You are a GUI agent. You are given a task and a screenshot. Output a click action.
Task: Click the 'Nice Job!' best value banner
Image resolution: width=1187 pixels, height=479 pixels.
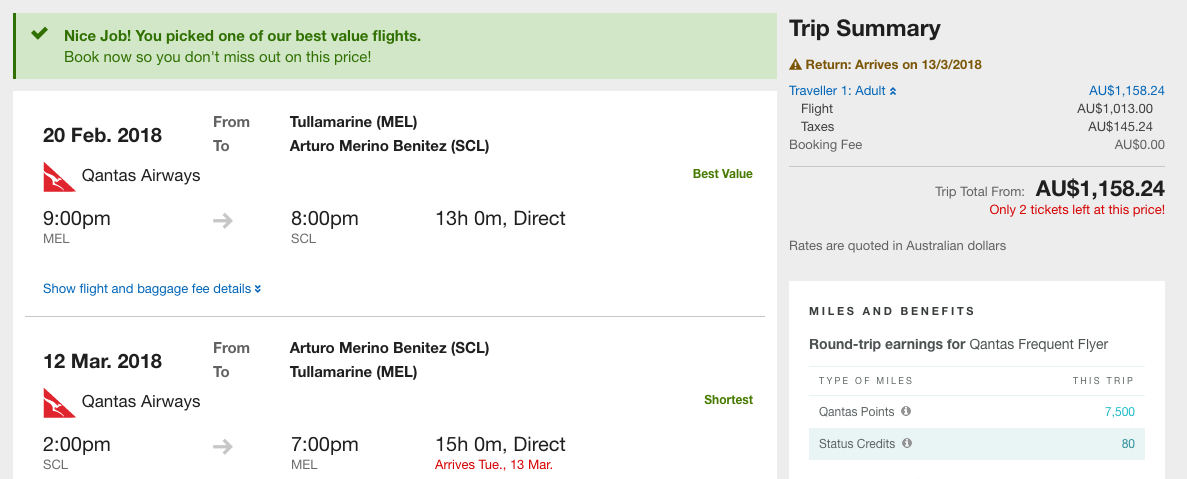395,45
